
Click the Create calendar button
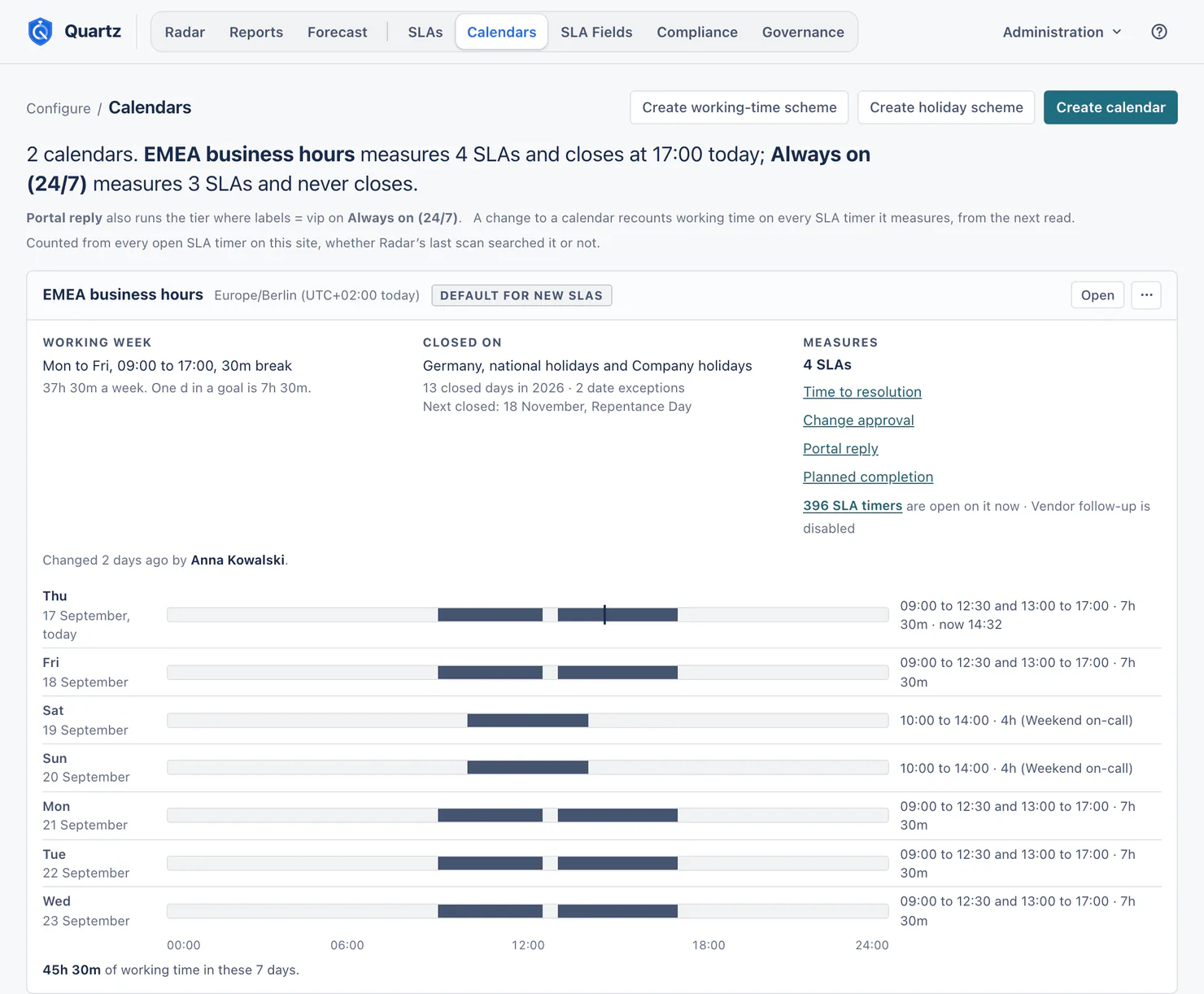tap(1110, 107)
